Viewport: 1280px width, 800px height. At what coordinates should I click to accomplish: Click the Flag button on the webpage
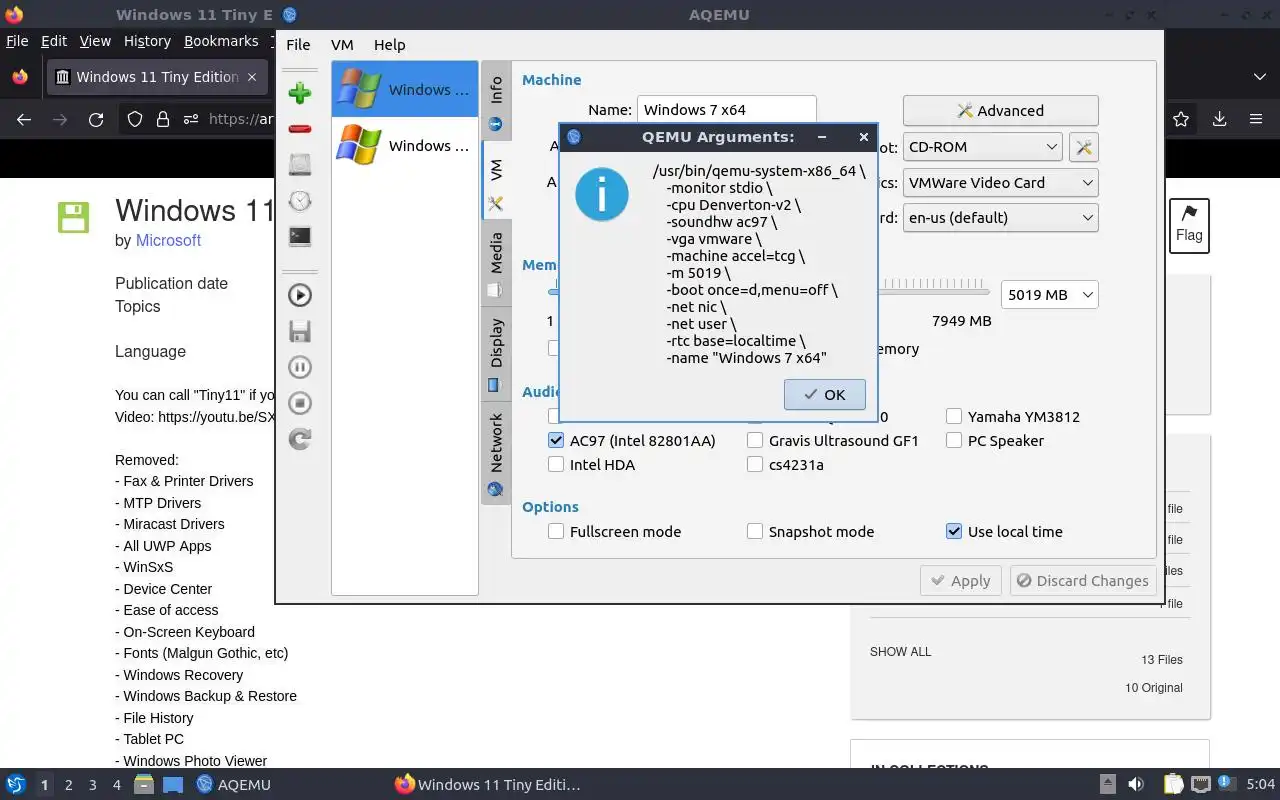tap(1189, 225)
